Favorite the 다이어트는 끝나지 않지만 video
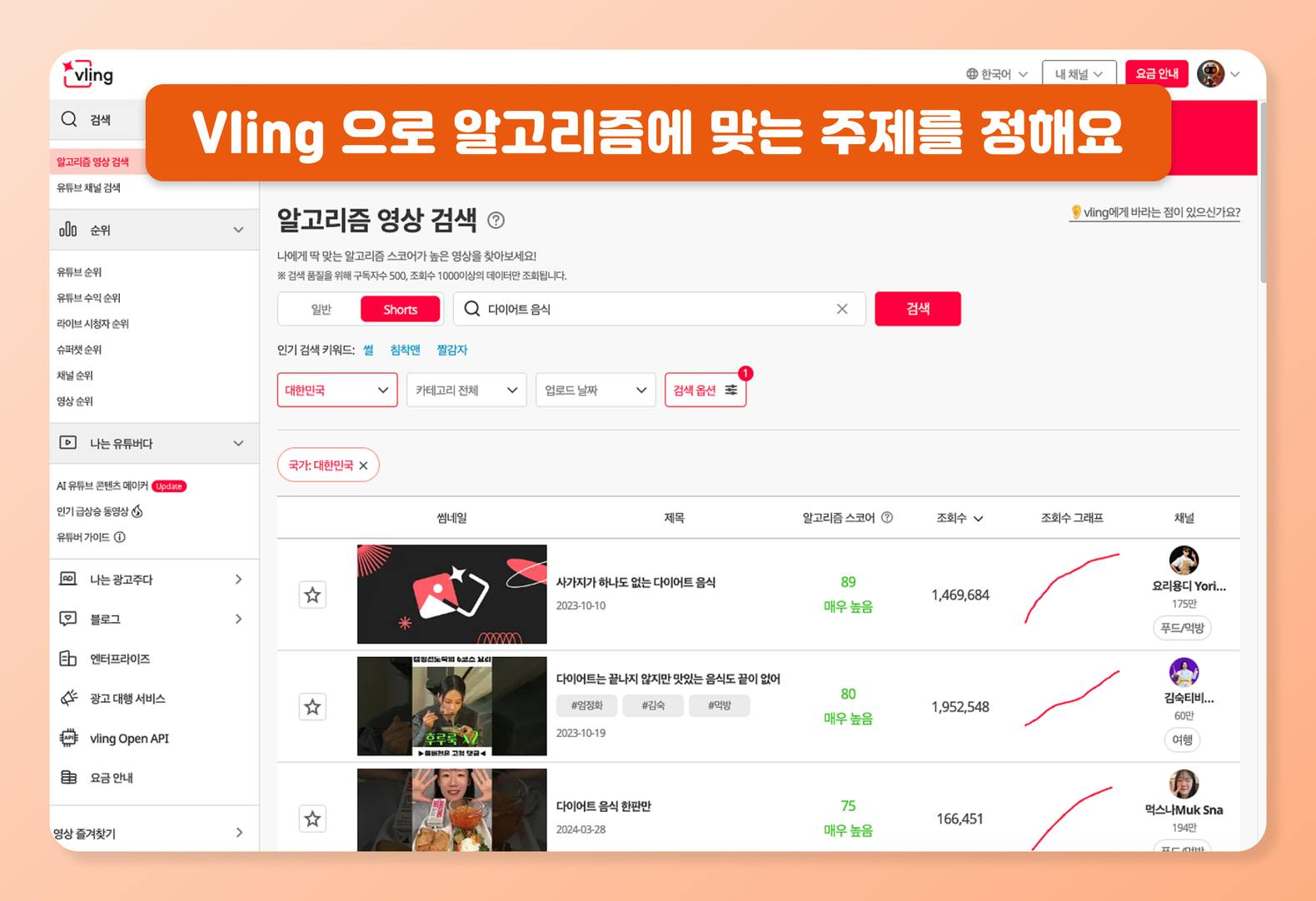 312,707
